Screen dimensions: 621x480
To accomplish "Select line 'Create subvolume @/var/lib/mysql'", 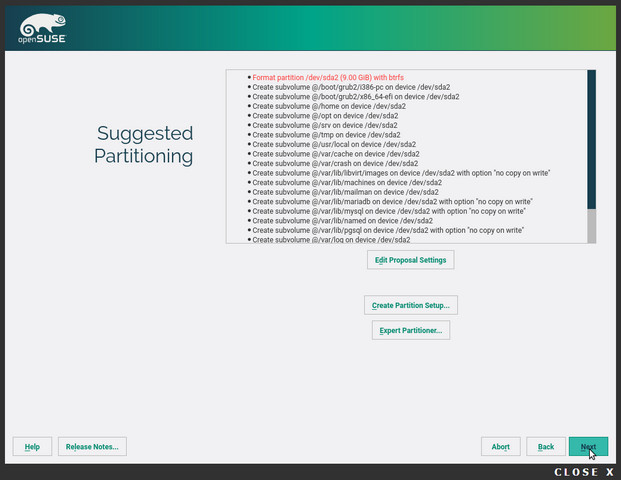I will pos(389,211).
